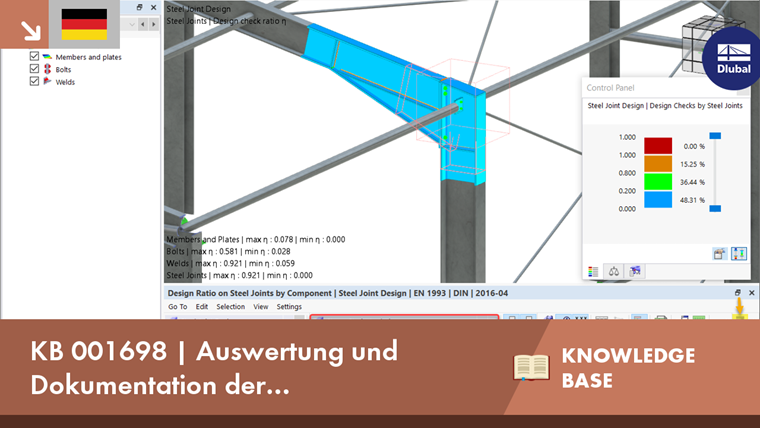Viewport: 760px width, 428px height.
Task: Click the blue legend color swatch
Action: pos(658,199)
